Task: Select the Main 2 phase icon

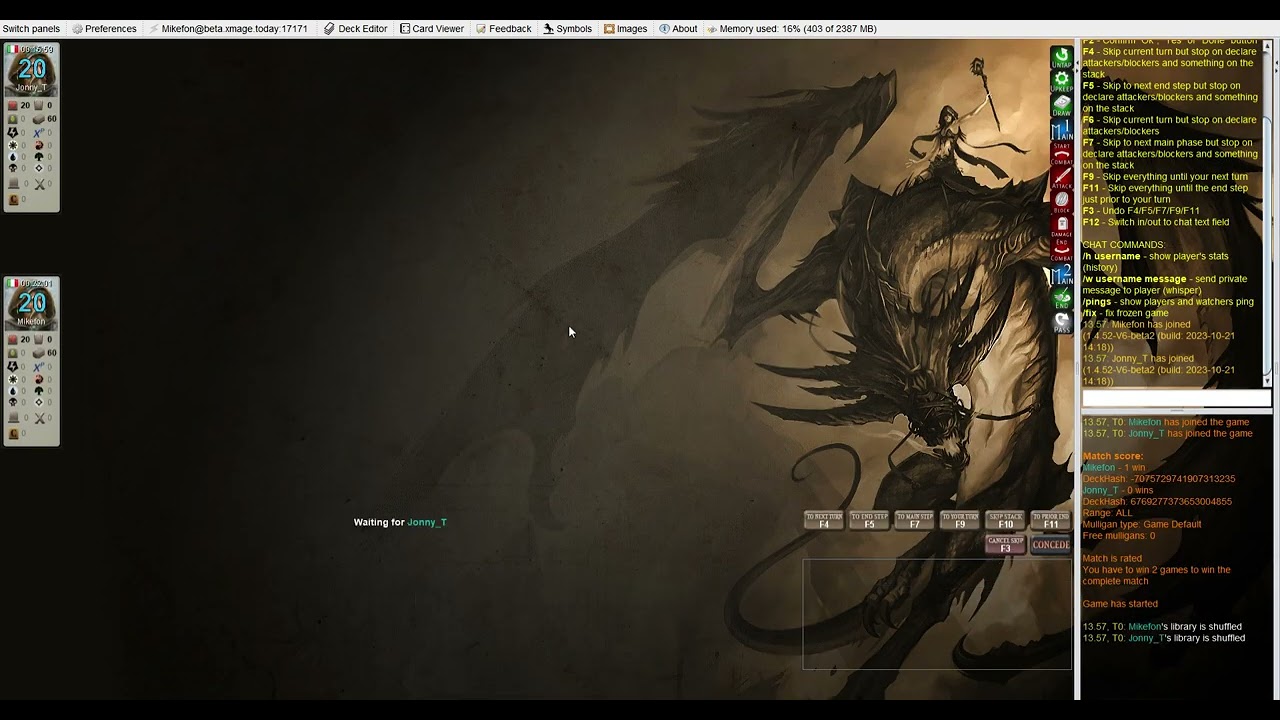Action: (1061, 274)
